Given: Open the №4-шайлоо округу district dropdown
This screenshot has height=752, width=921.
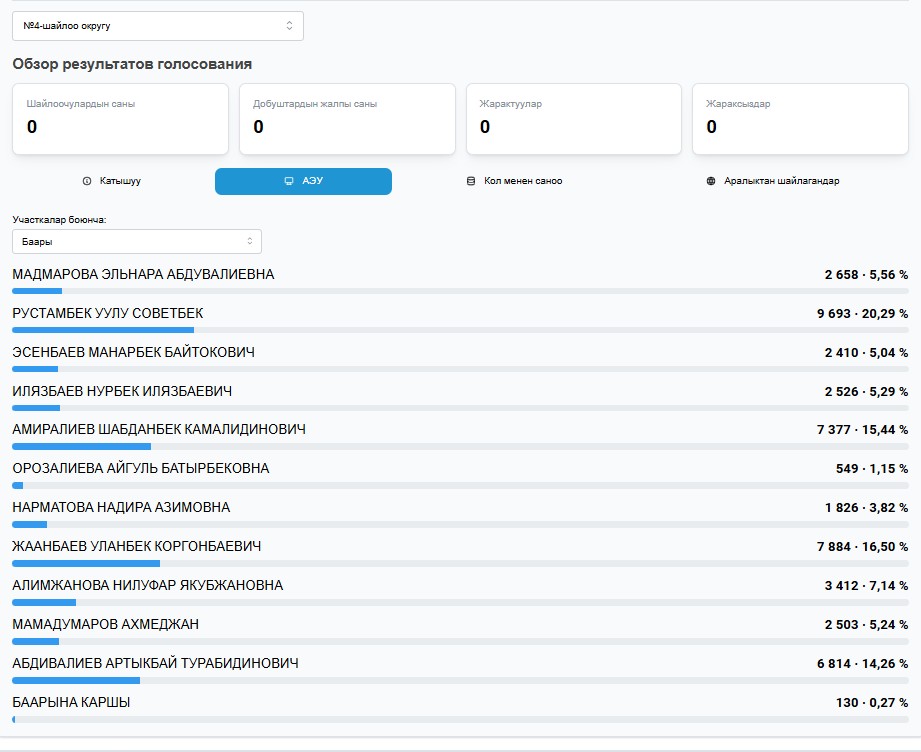Looking at the screenshot, I should point(158,26).
